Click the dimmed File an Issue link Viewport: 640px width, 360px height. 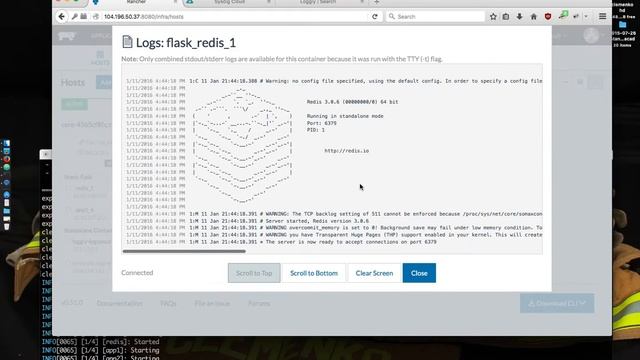(x=212, y=303)
